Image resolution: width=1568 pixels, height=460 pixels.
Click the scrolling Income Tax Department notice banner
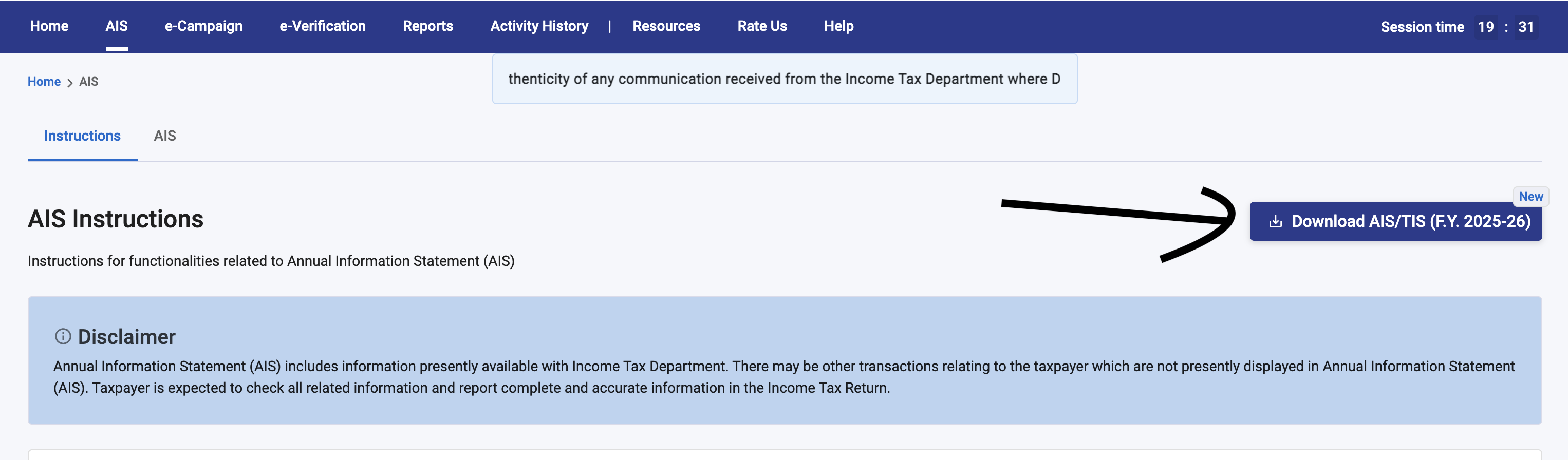coord(785,79)
